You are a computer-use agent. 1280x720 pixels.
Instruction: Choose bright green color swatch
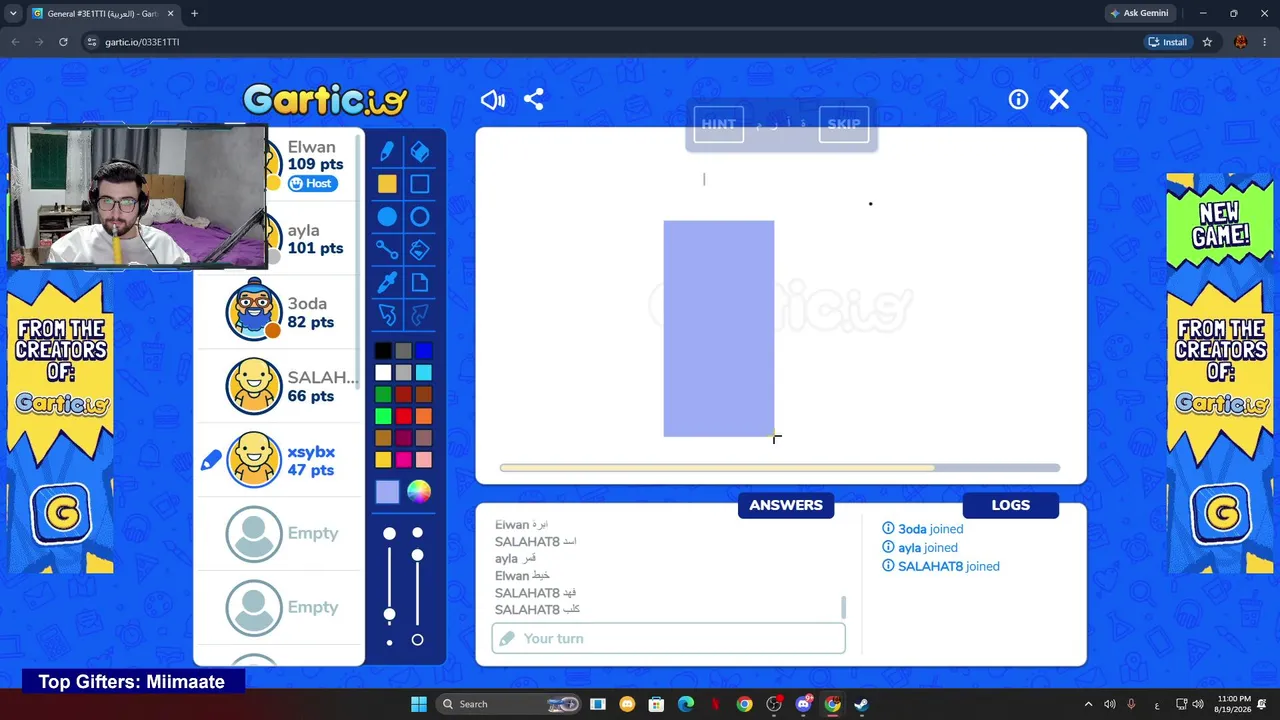tap(383, 416)
